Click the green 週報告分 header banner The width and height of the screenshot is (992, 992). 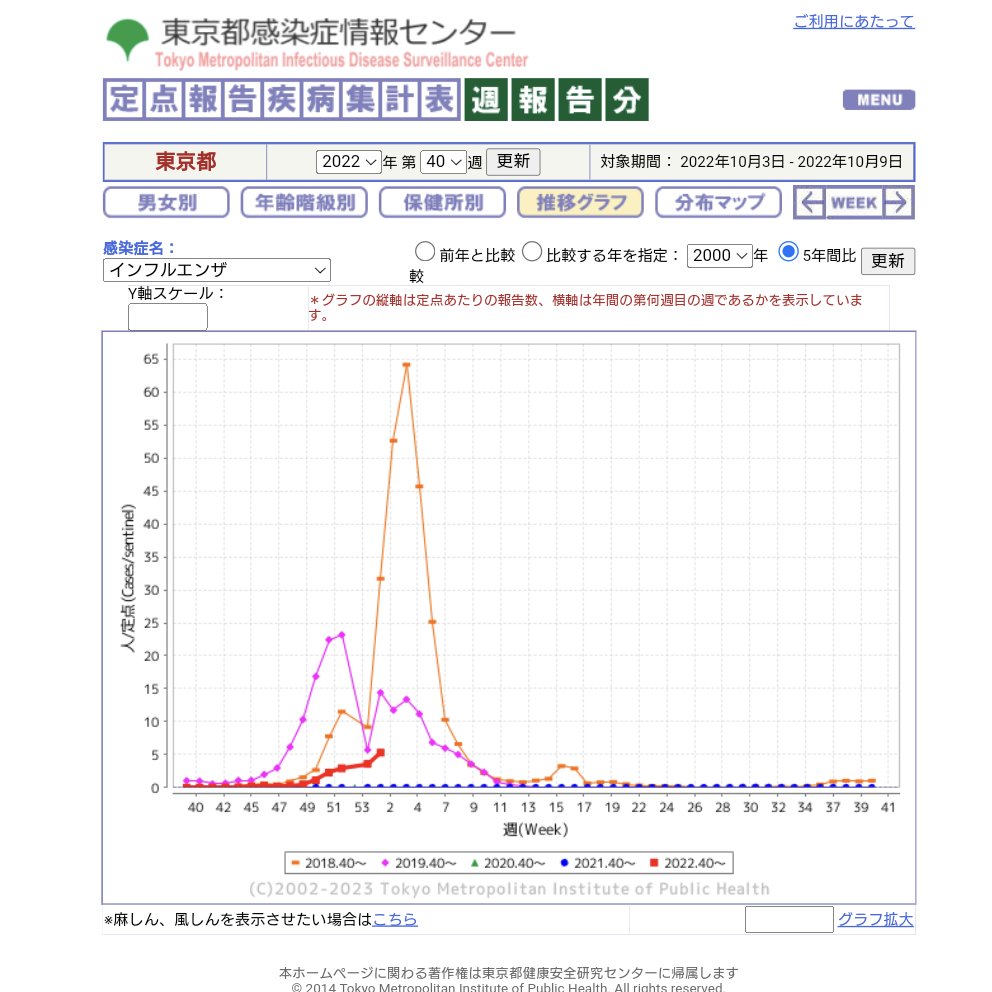coord(557,99)
